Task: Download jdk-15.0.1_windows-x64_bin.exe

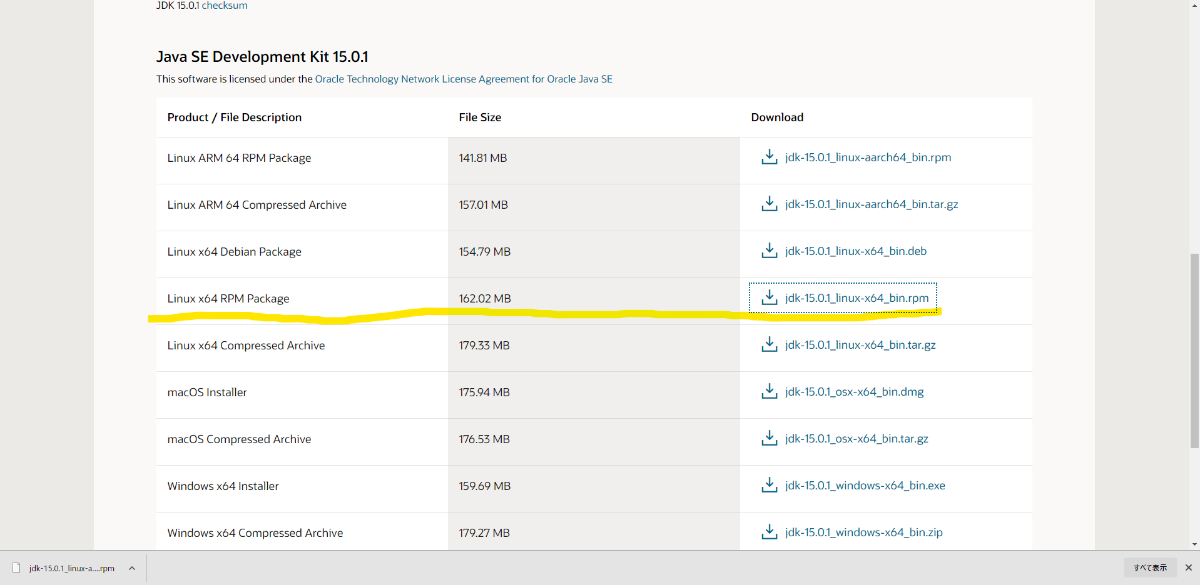Action: pos(865,486)
